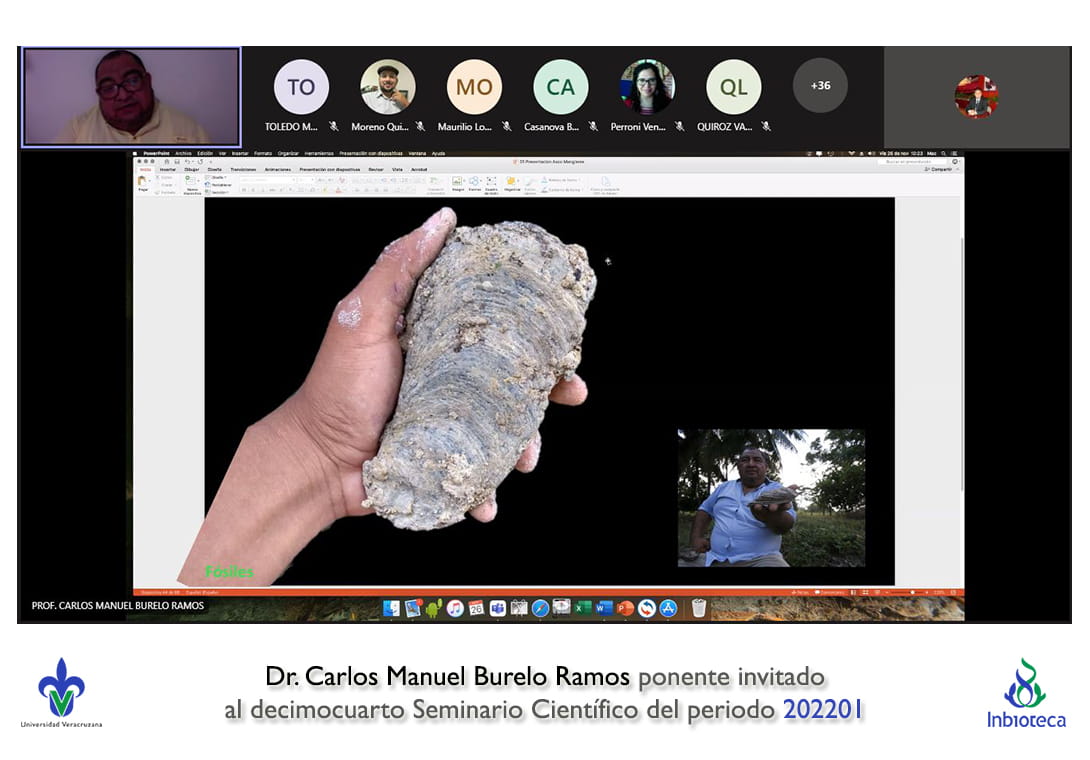Insert a picture with the Imagen icon
Viewport: 1090px width, 760px height.
click(x=458, y=181)
